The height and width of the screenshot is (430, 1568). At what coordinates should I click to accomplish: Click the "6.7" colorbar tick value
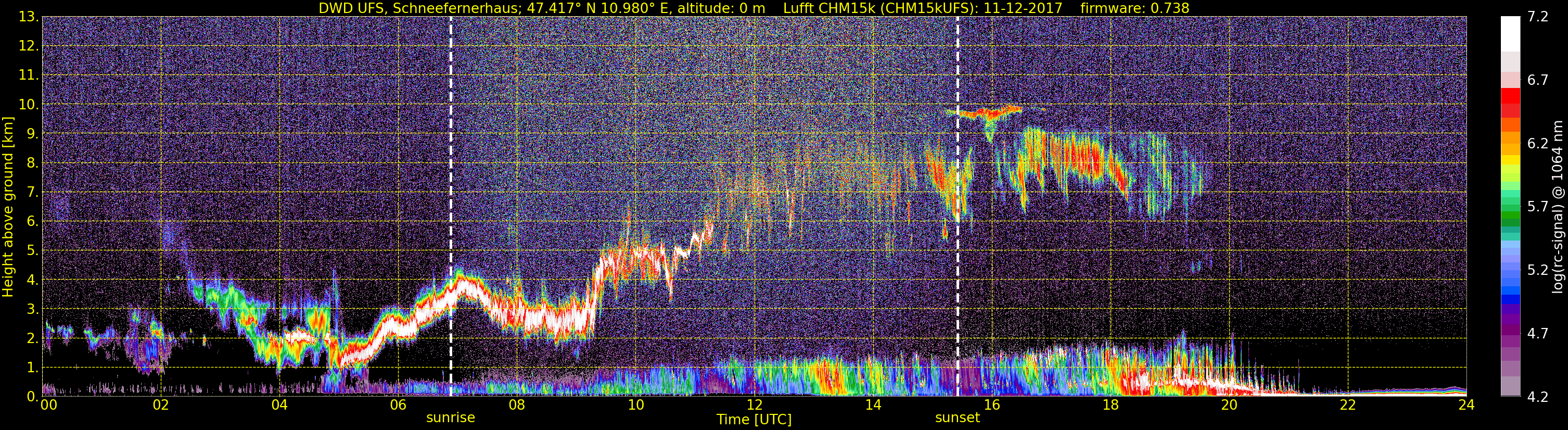pos(1538,80)
